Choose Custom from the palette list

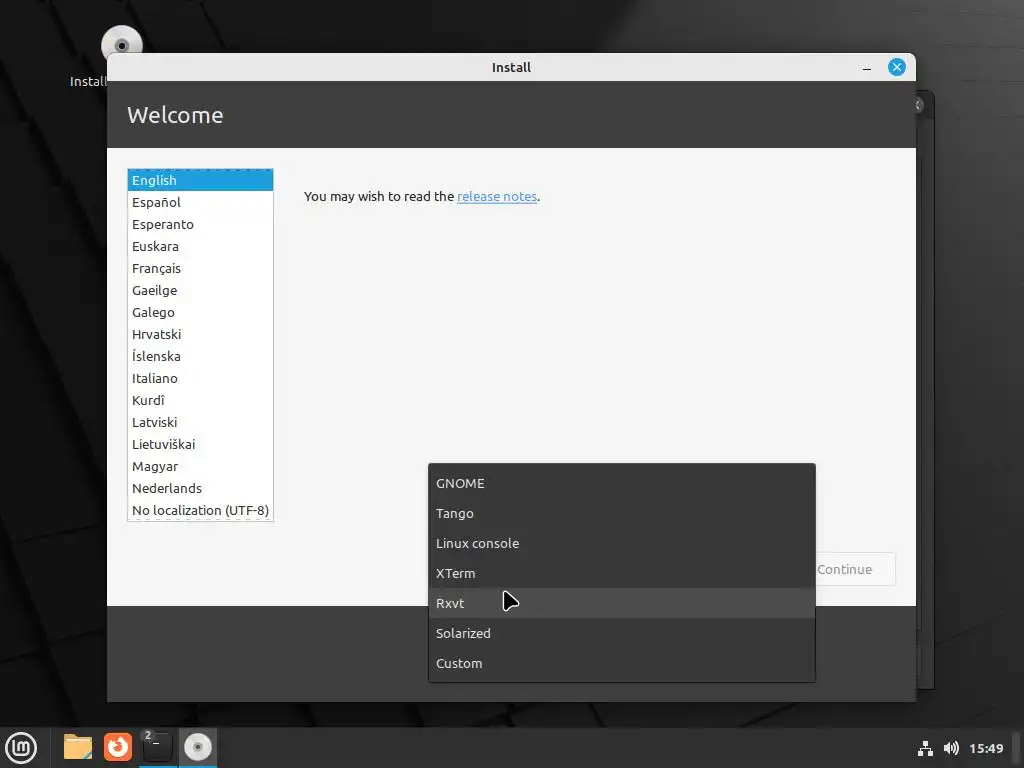[x=622, y=664]
